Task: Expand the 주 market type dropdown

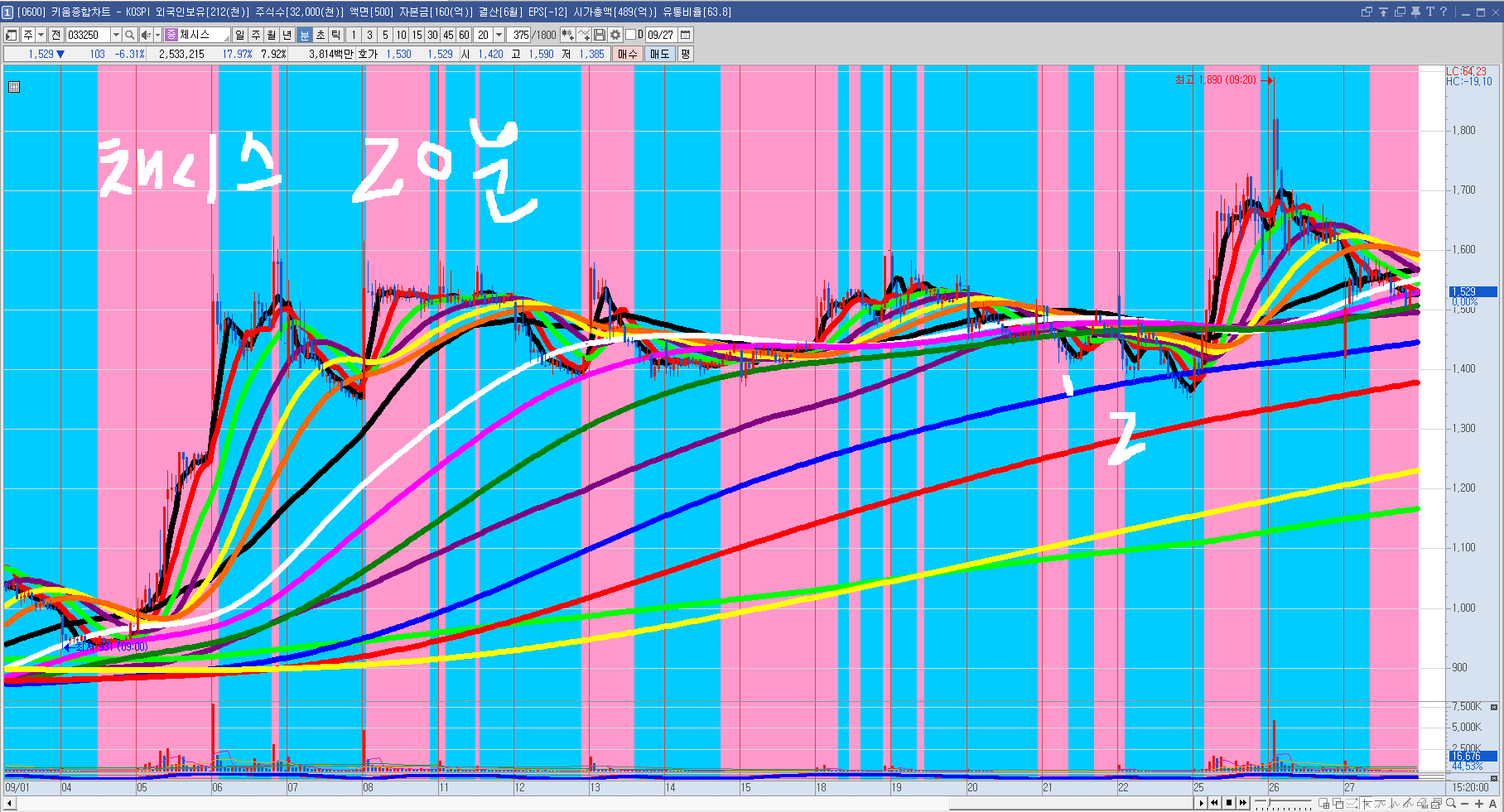Action: pyautogui.click(x=41, y=35)
